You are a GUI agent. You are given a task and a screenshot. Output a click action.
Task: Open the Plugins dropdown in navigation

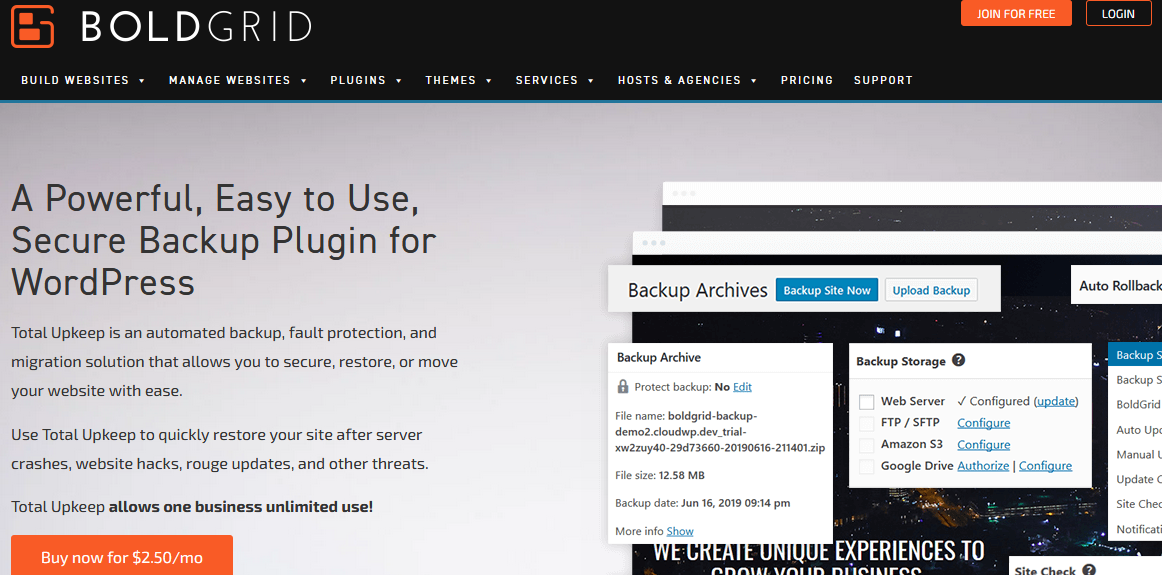point(366,80)
